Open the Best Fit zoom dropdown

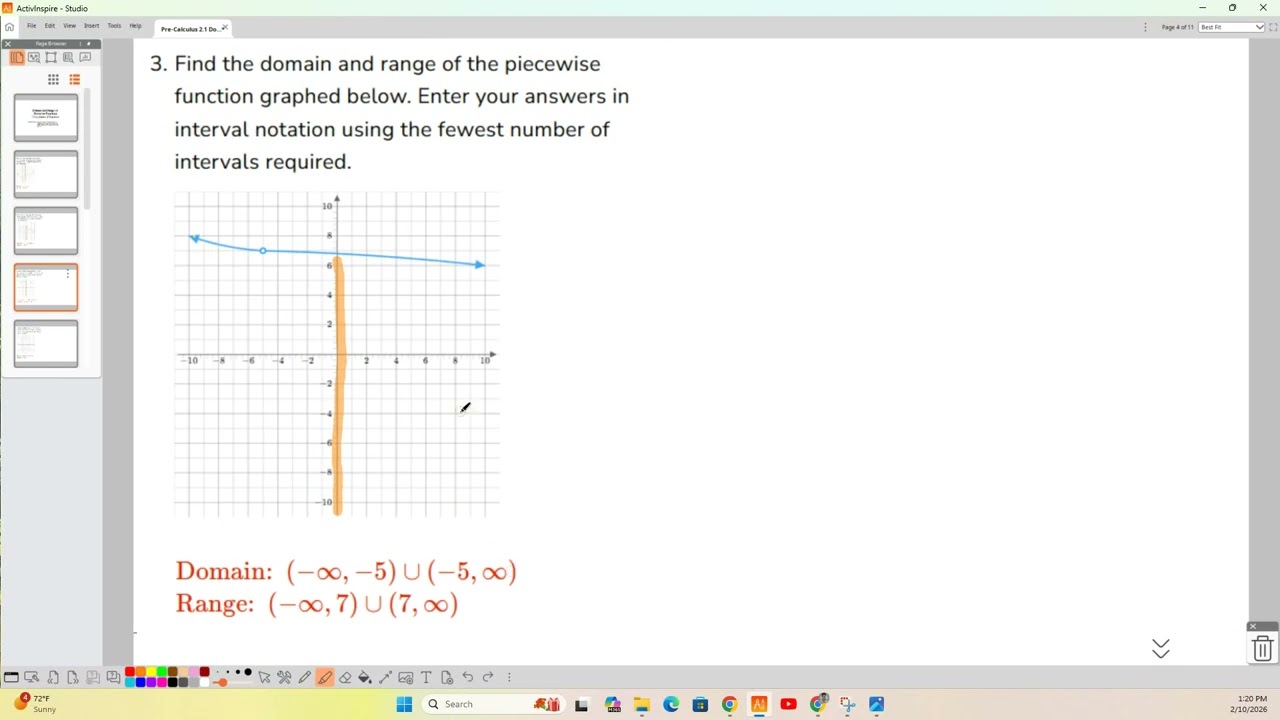click(x=1232, y=27)
